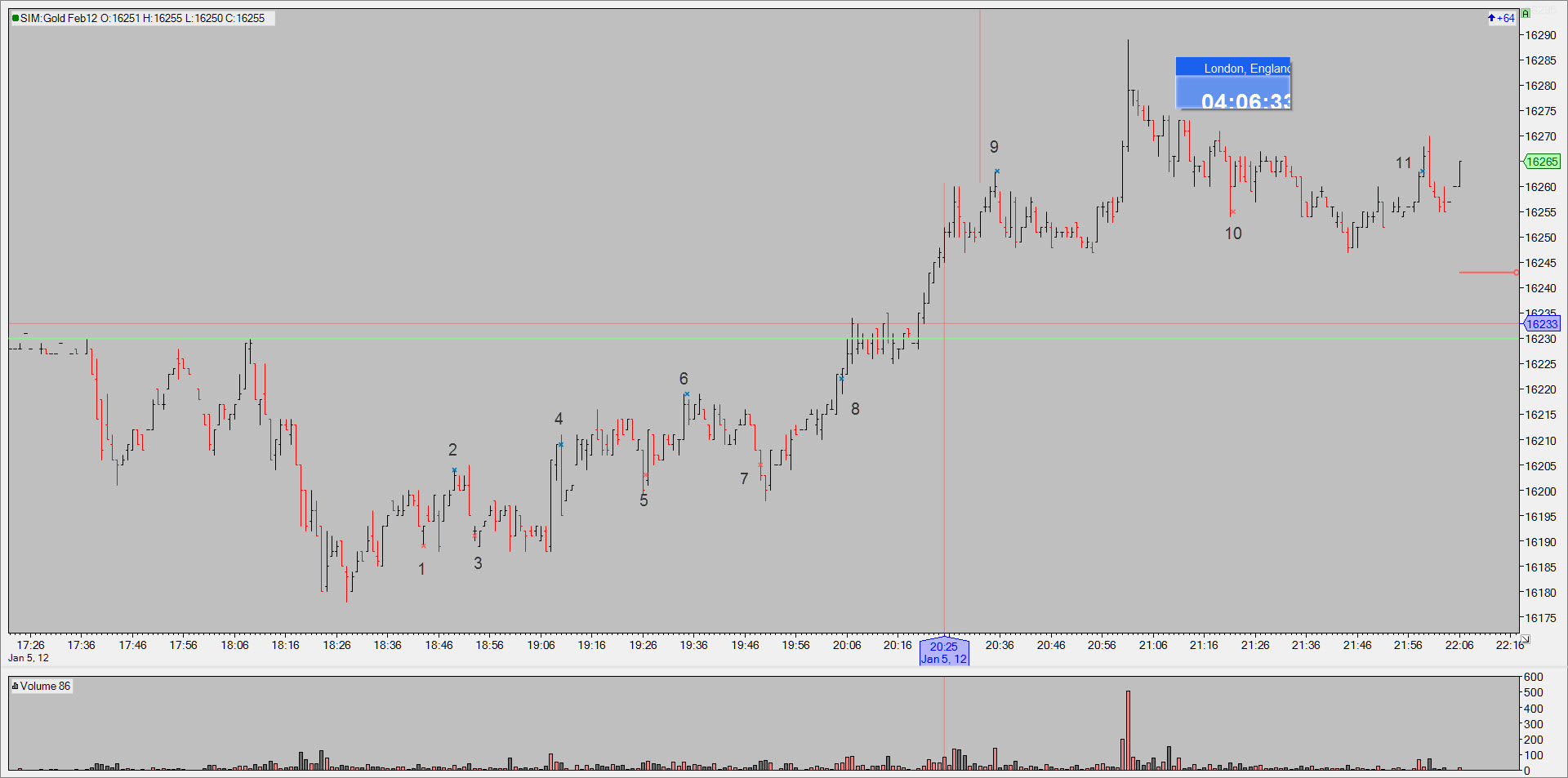Select swing annotation number 6
Viewport: 1568px width, 778px height.
coord(684,379)
